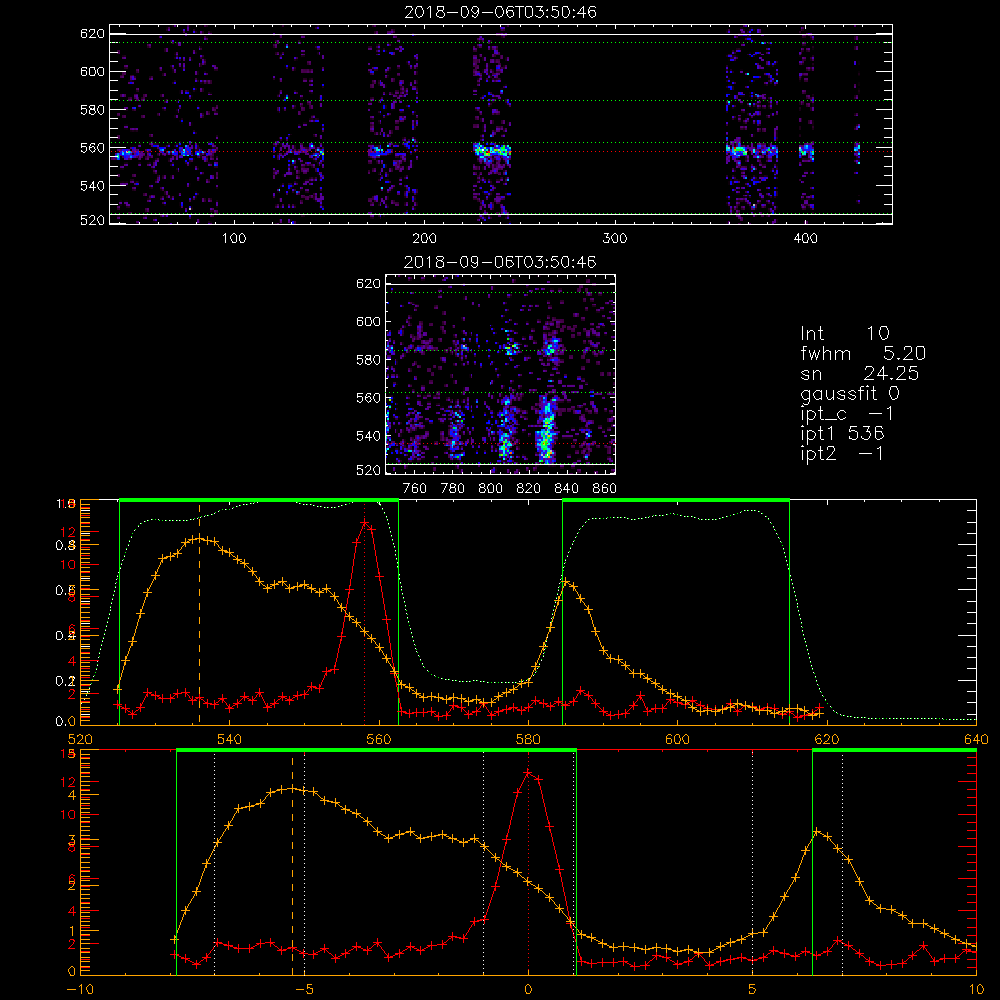Click x-axis tick 5 in bottom plot
Image resolution: width=1000 pixels, height=1000 pixels.
(753, 990)
